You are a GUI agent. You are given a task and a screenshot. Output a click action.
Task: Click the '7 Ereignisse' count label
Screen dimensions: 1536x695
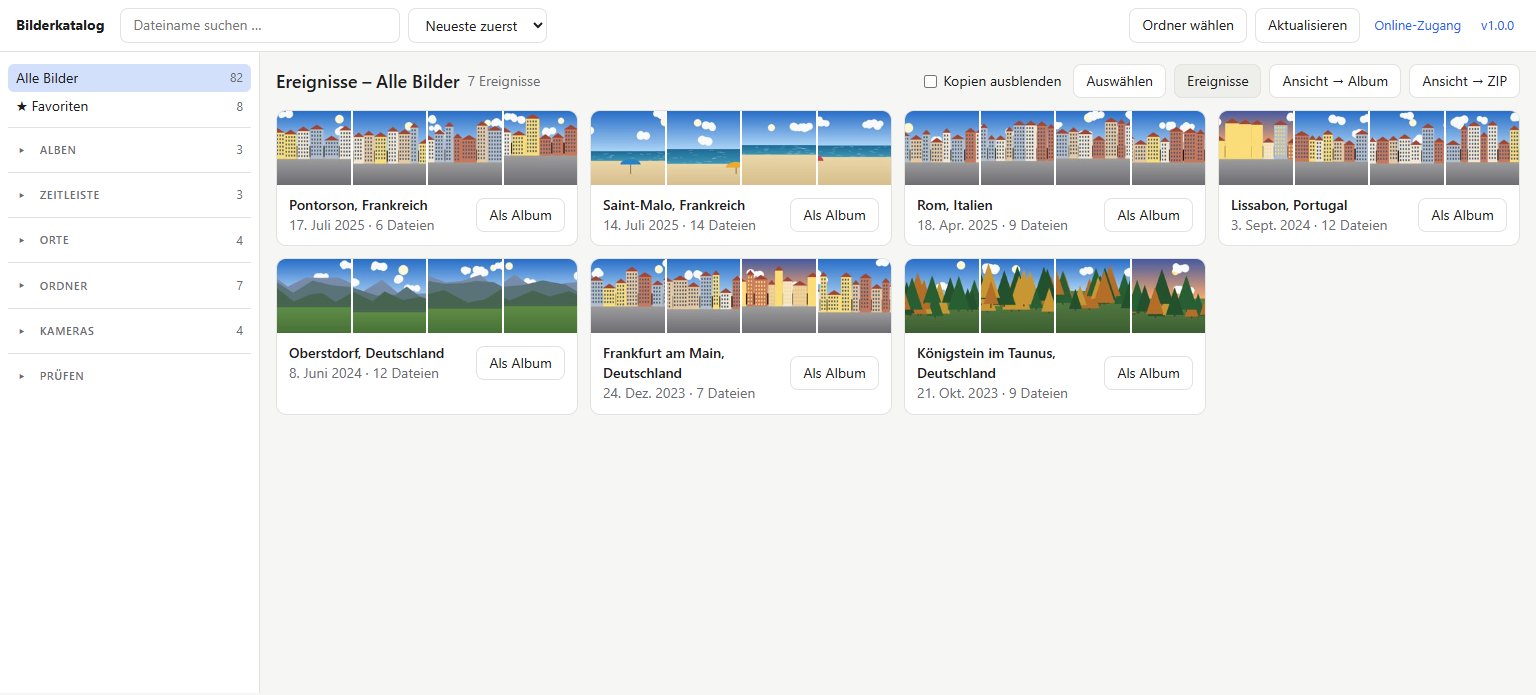click(x=504, y=81)
